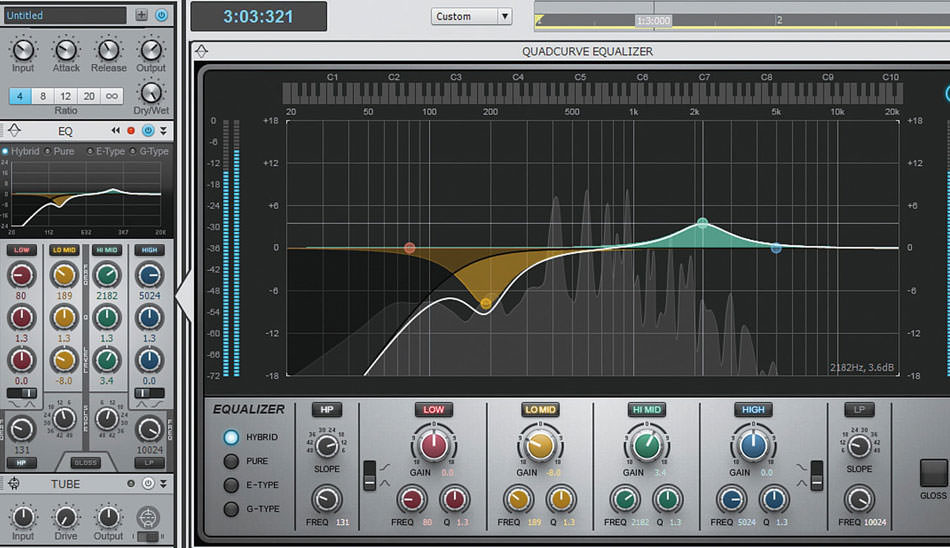Select PURE in Equalizer fly-out
950x548 pixels.
point(231,461)
